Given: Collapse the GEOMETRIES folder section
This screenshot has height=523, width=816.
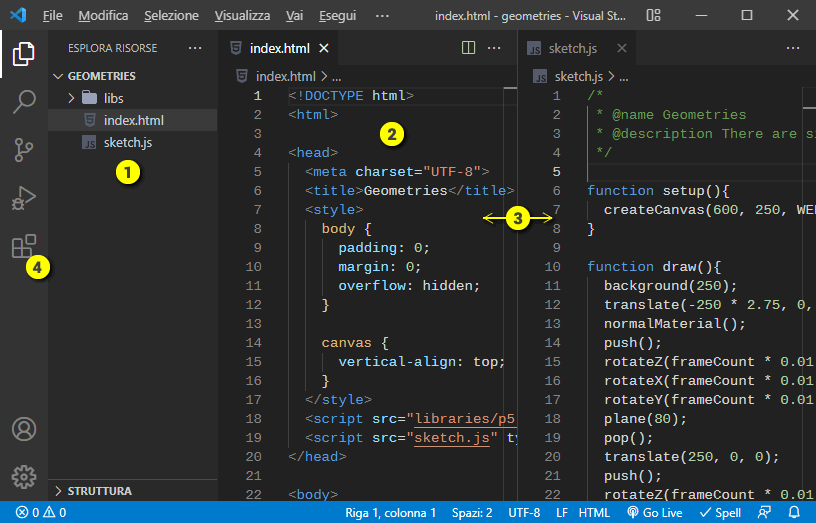Looking at the screenshot, I should [x=58, y=76].
